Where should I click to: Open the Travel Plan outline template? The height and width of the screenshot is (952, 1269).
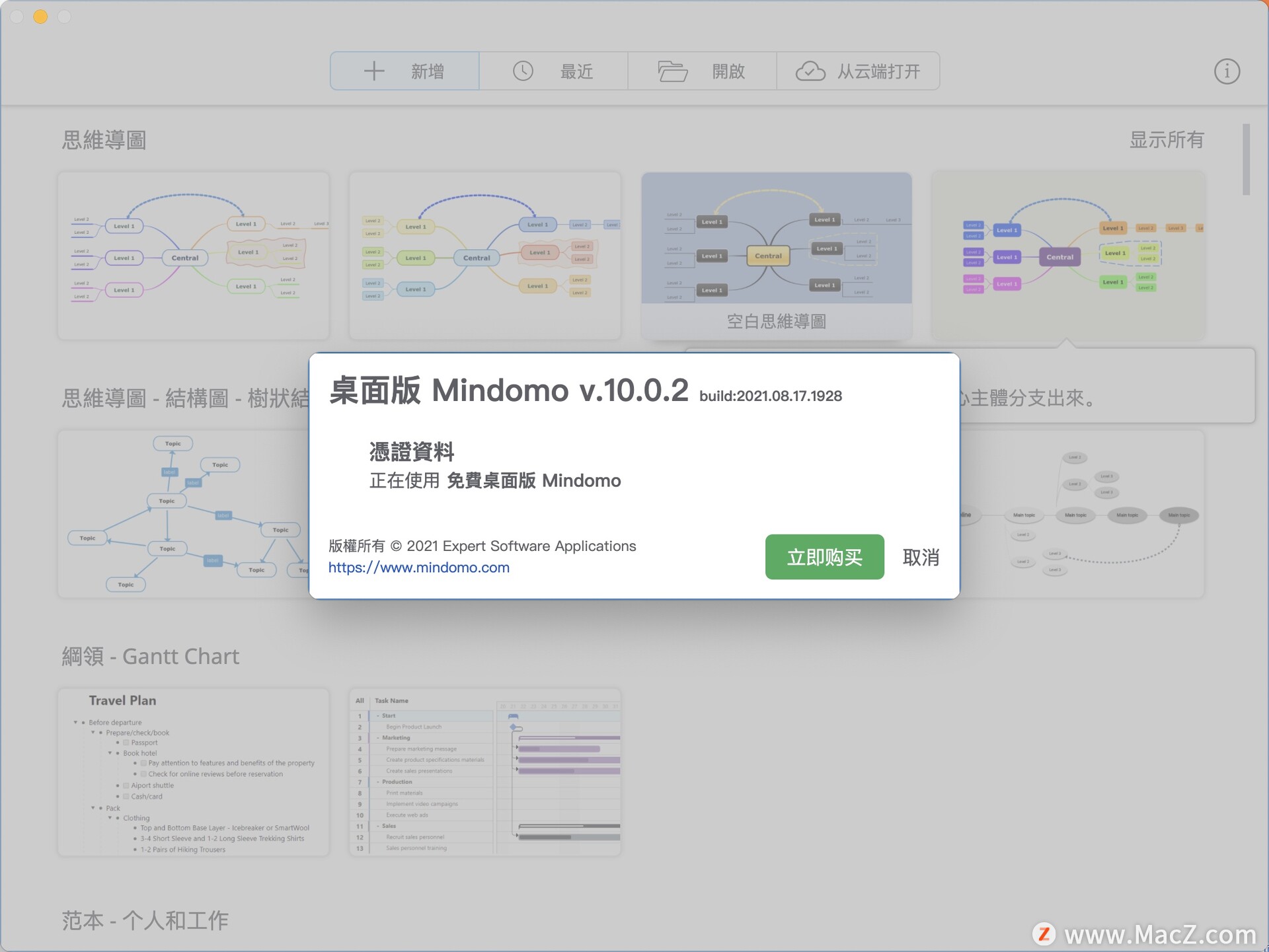tap(193, 772)
